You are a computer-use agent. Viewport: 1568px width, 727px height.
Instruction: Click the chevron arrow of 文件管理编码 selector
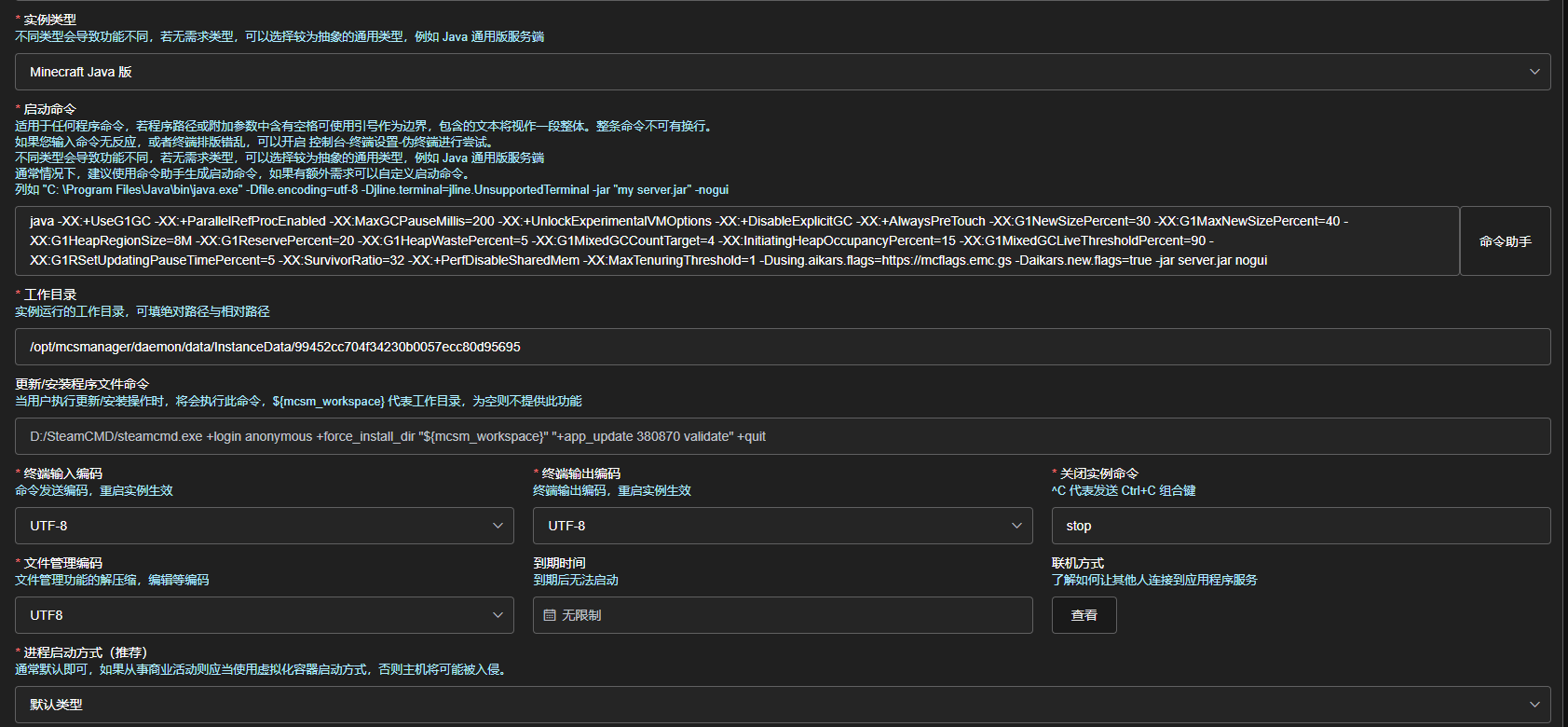(498, 615)
